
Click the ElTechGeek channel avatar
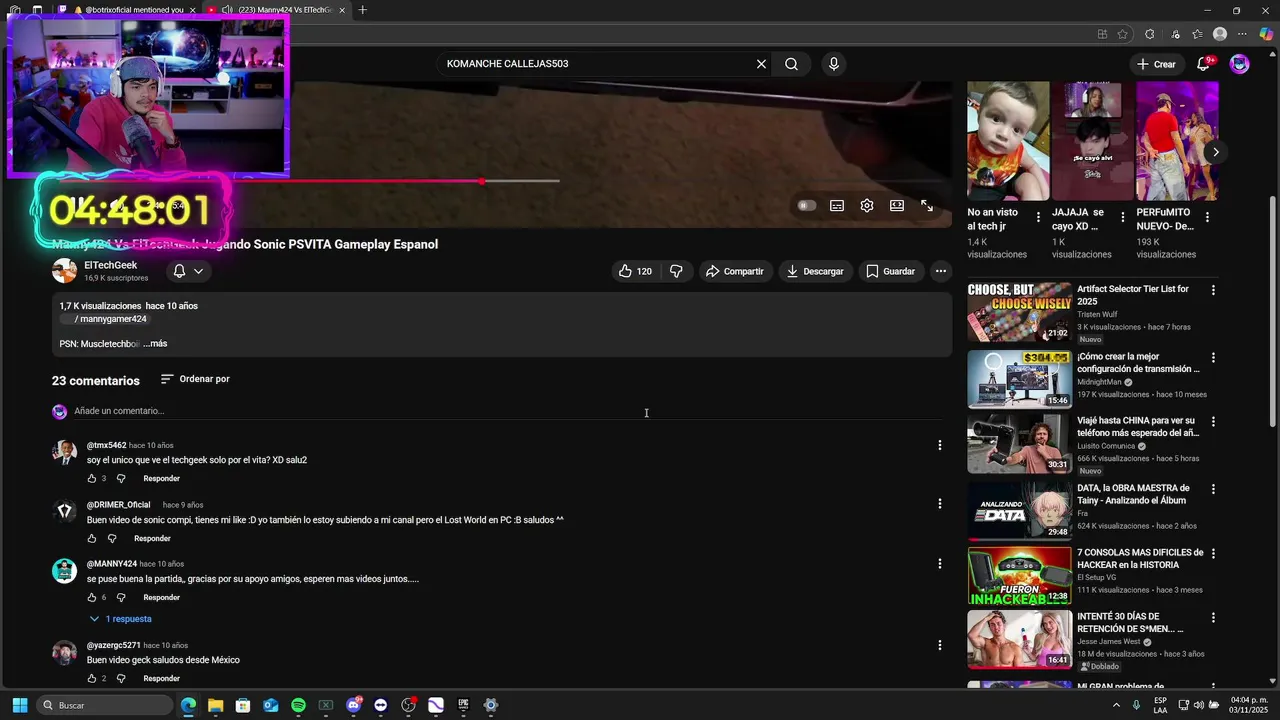(x=64, y=271)
